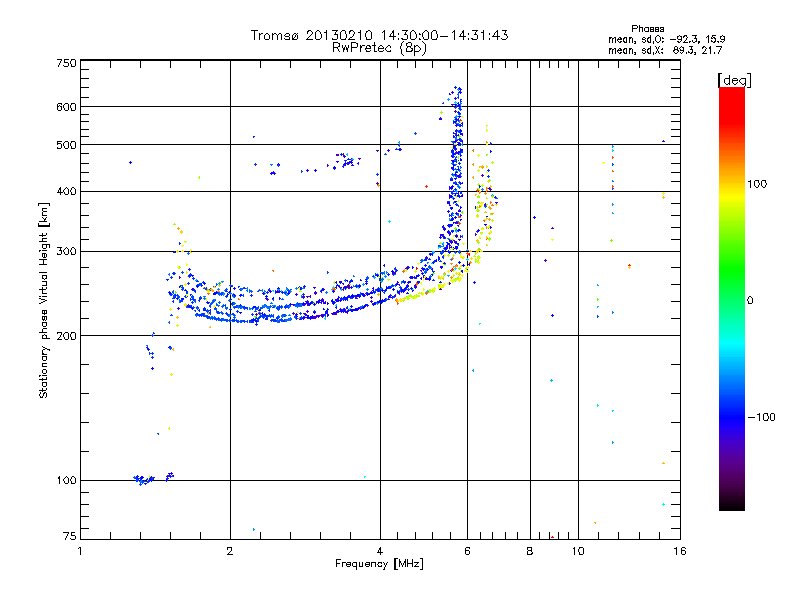This screenshot has width=800, height=600.
Task: Click the colorbar tick label "100"
Action: point(757,184)
